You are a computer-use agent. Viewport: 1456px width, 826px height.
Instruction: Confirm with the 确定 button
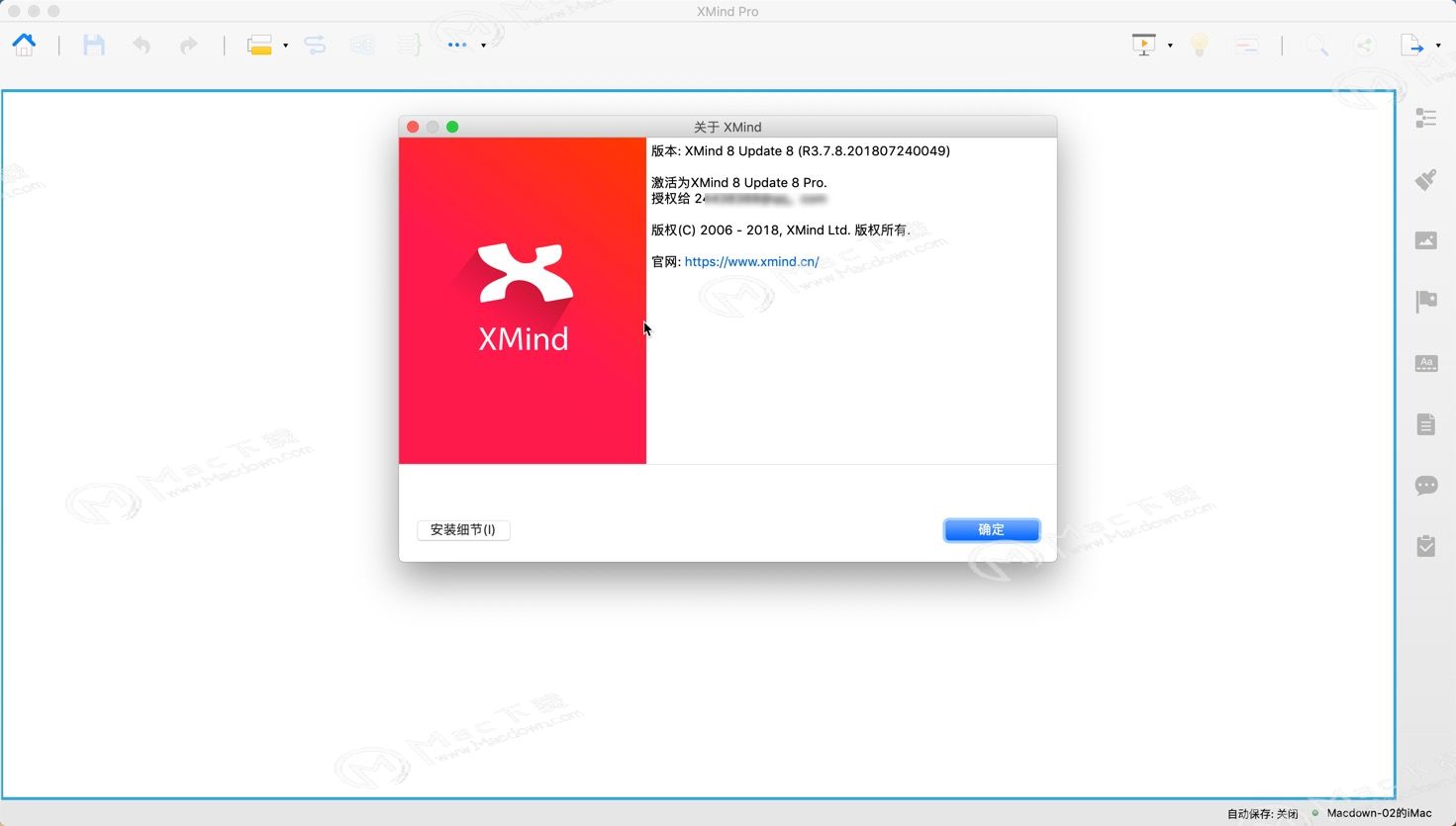992,530
